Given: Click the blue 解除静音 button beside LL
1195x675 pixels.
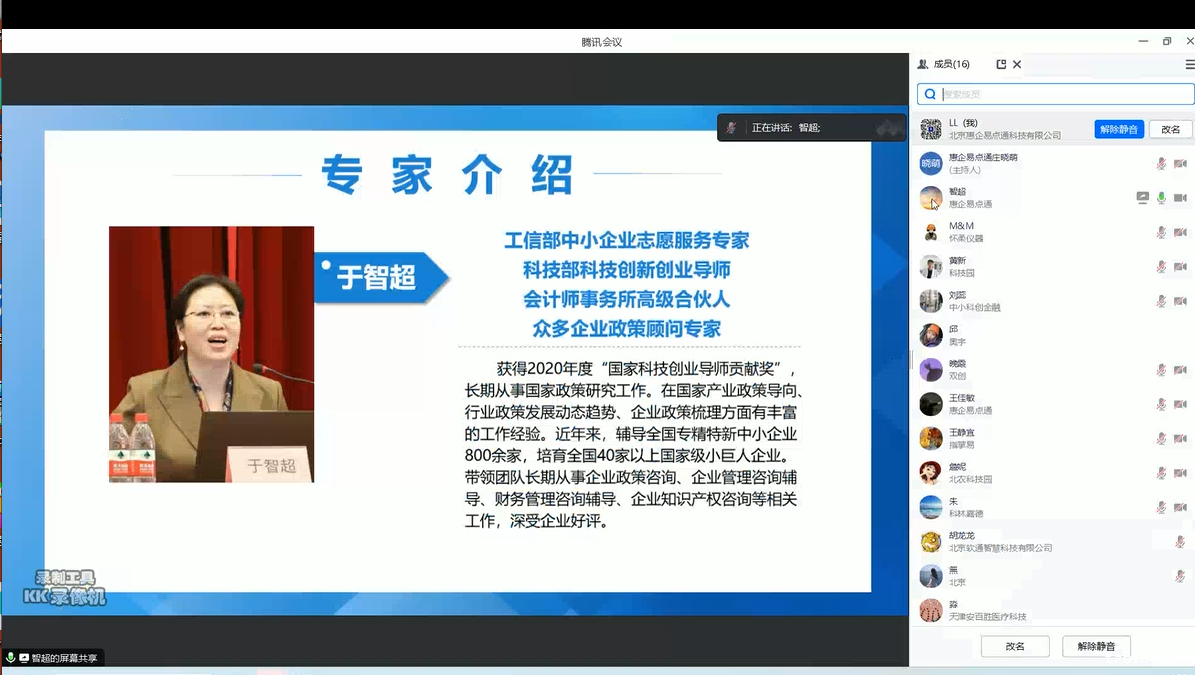Looking at the screenshot, I should pos(1119,129).
